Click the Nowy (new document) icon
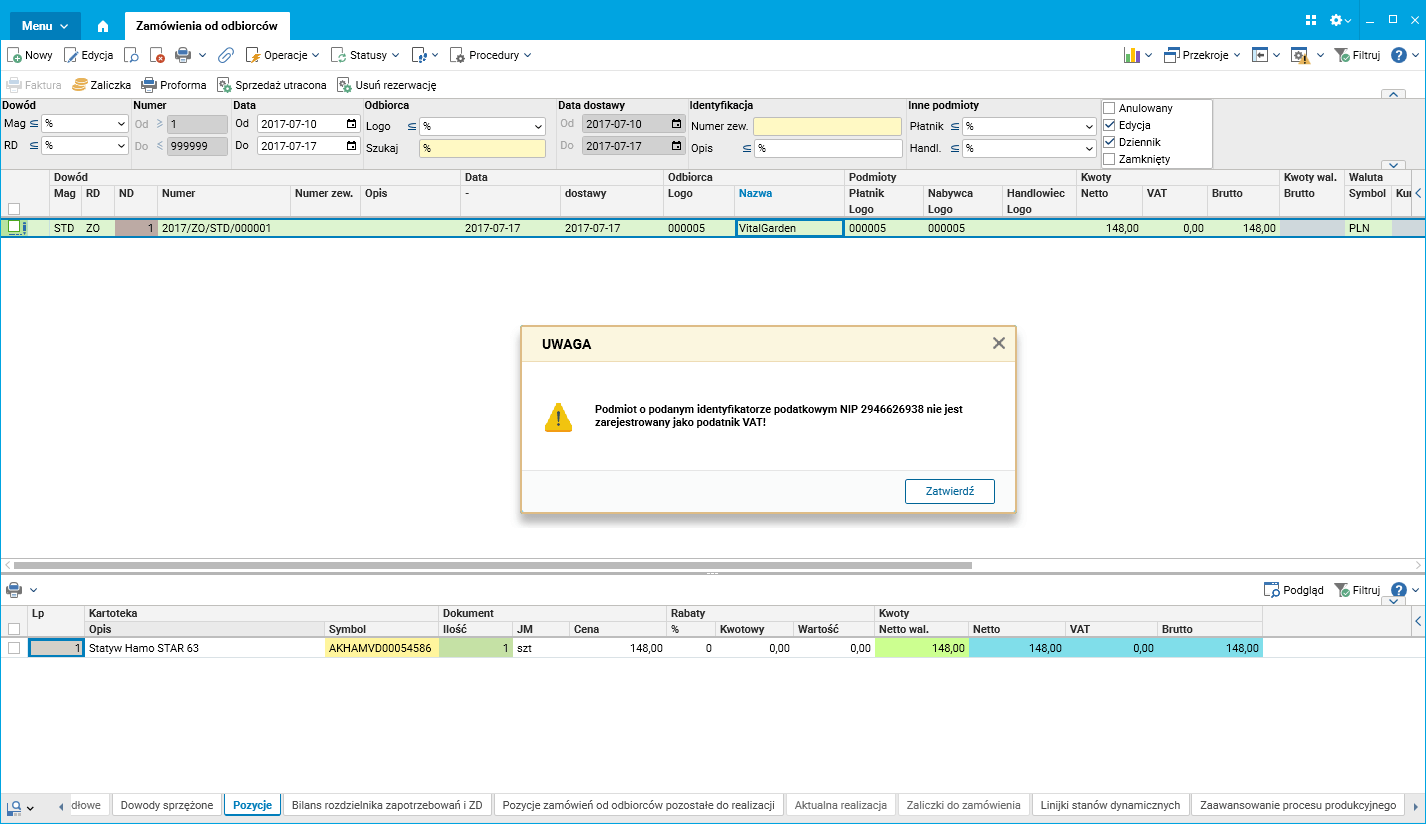Image resolution: width=1426 pixels, height=824 pixels. pyautogui.click(x=14, y=55)
